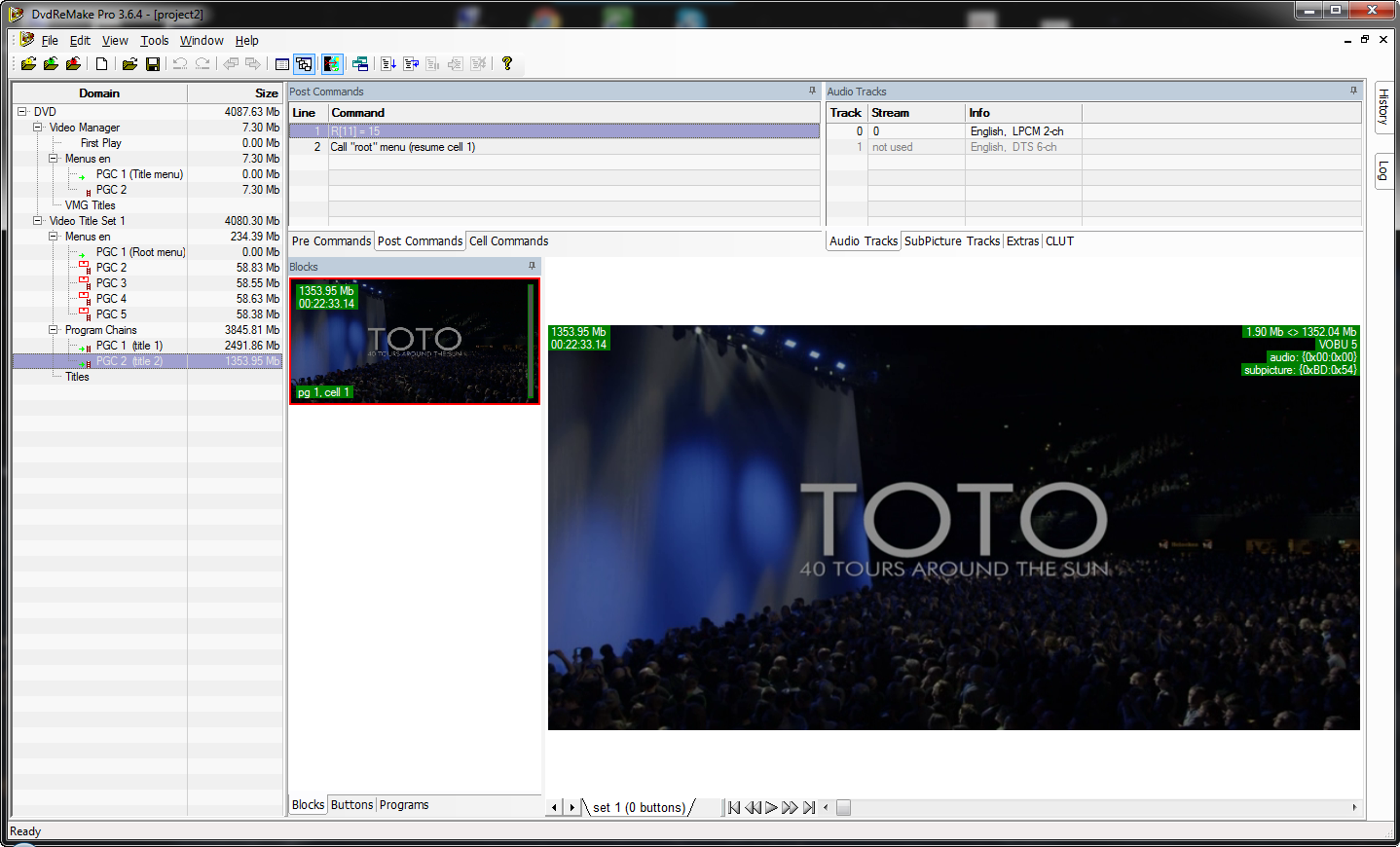This screenshot has height=847, width=1400.
Task: Open the CLUT tab
Action: pyautogui.click(x=1059, y=241)
